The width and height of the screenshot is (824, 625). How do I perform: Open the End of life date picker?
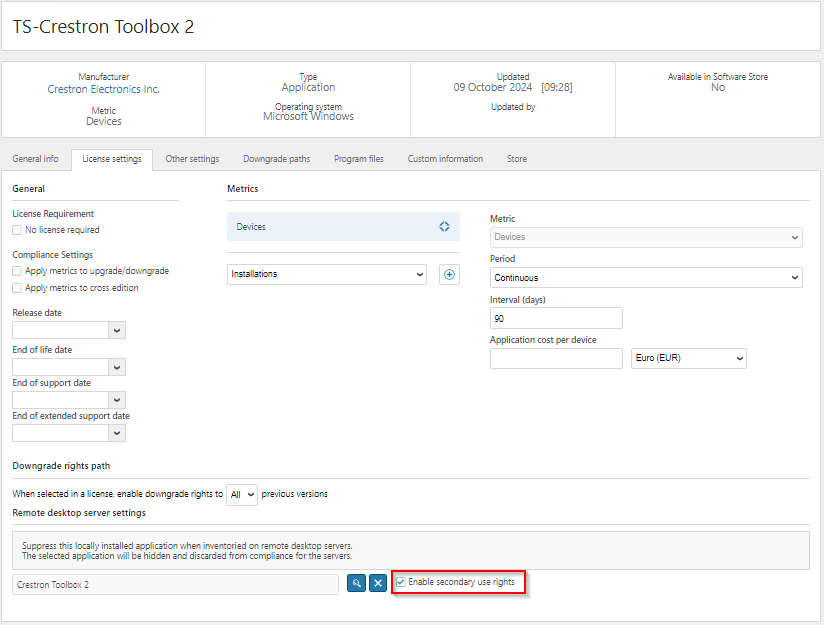[x=117, y=367]
